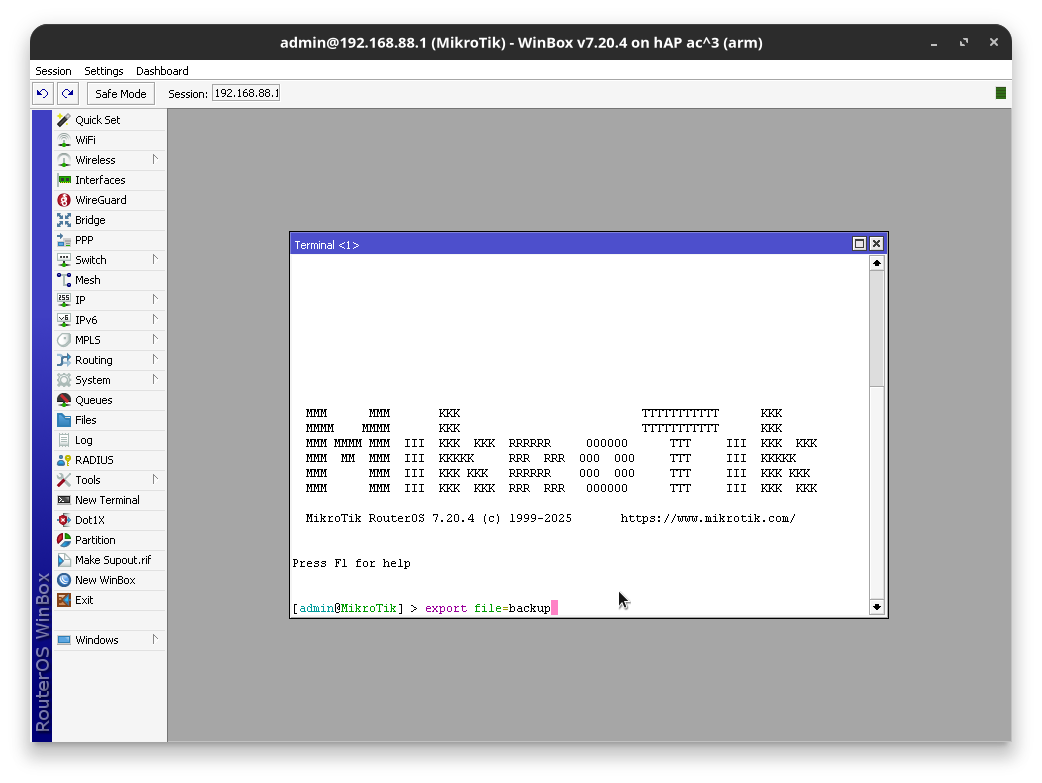This screenshot has width=1042, height=783.
Task: Click the Quick Set wand icon
Action: (x=64, y=120)
